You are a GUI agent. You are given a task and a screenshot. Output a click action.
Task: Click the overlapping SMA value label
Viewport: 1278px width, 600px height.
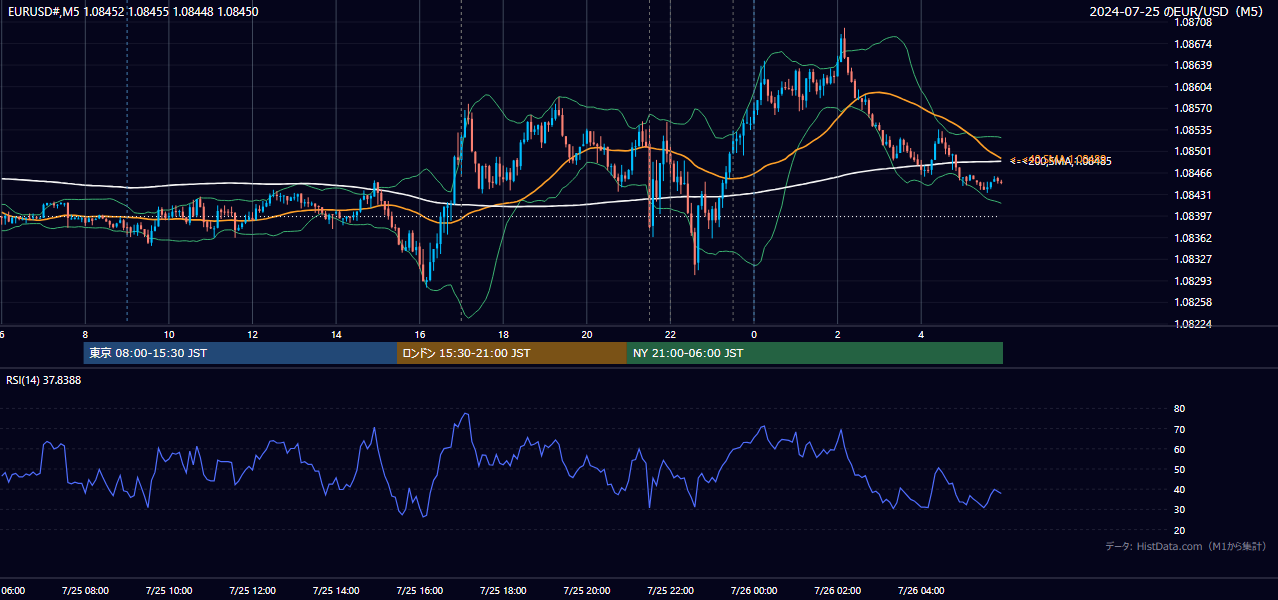click(x=1061, y=160)
